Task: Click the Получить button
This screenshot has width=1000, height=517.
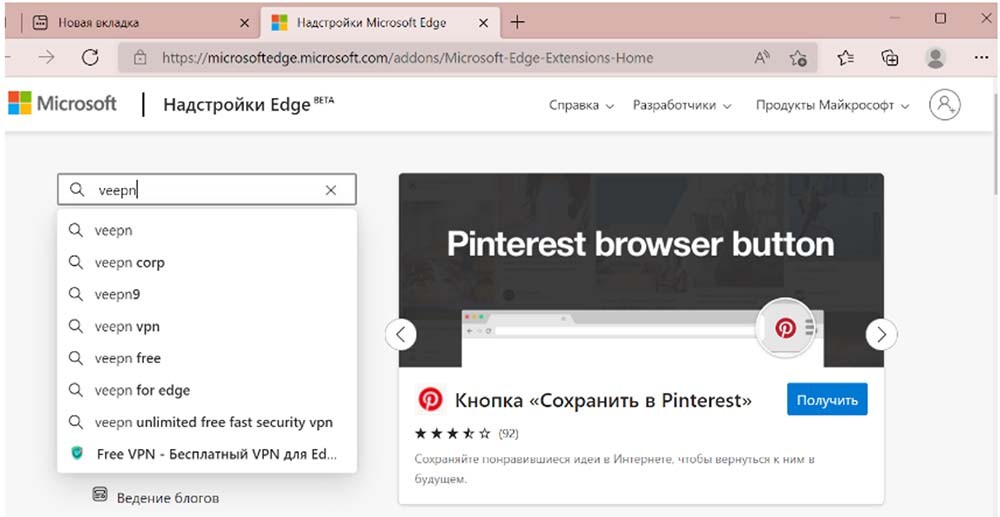Action: click(827, 400)
